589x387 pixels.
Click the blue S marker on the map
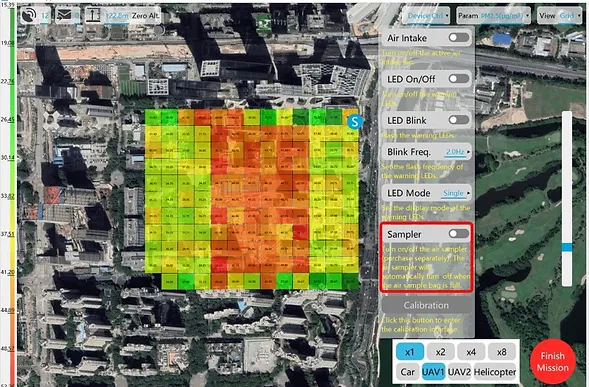355,122
